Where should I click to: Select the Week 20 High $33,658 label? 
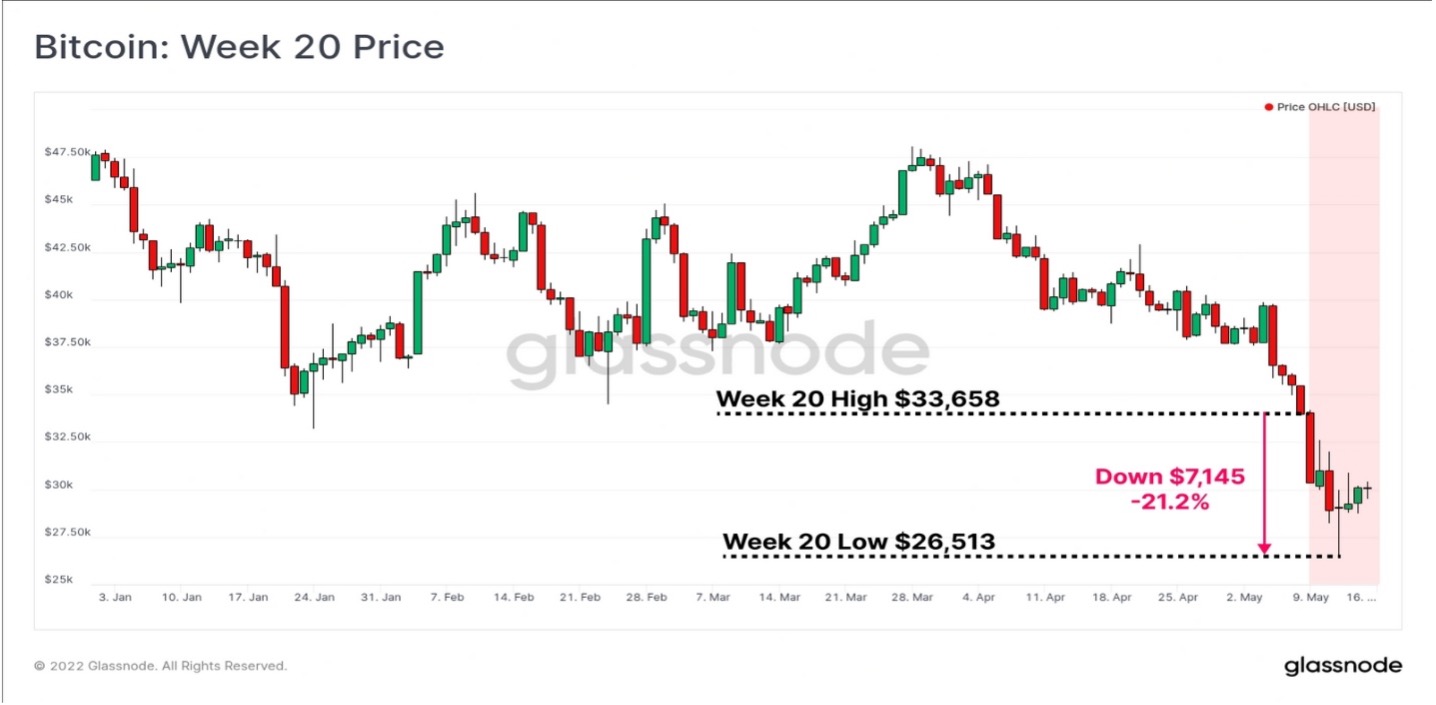point(858,399)
